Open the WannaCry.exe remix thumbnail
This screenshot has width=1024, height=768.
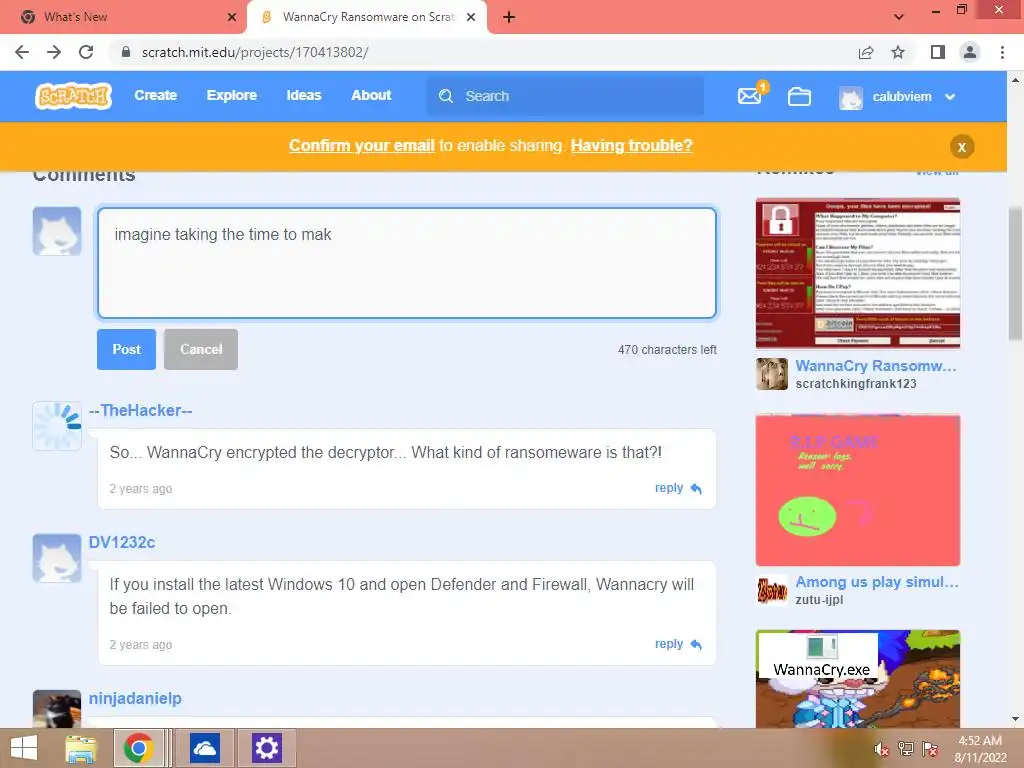[857, 679]
